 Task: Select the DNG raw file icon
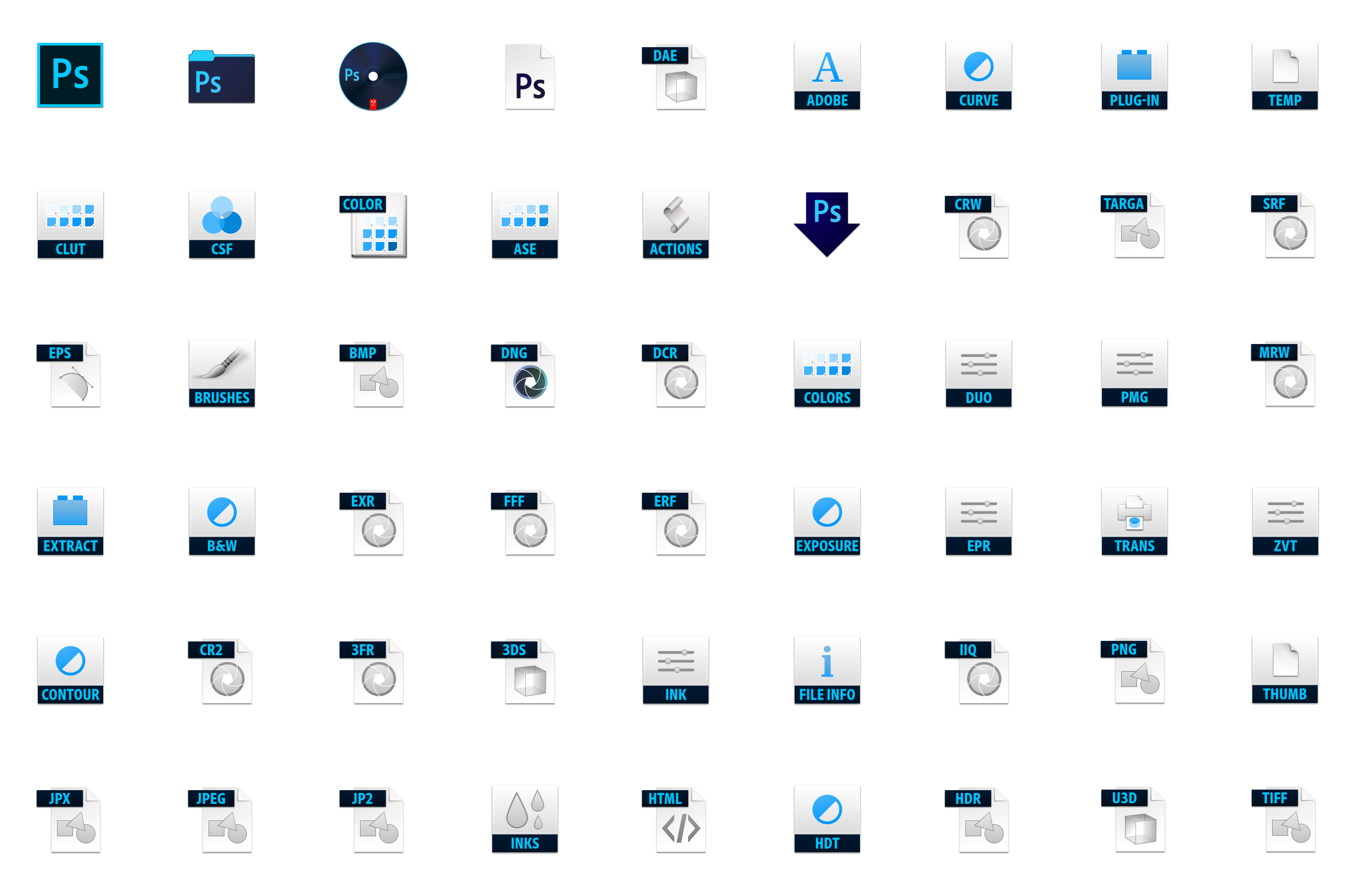pyautogui.click(x=523, y=375)
